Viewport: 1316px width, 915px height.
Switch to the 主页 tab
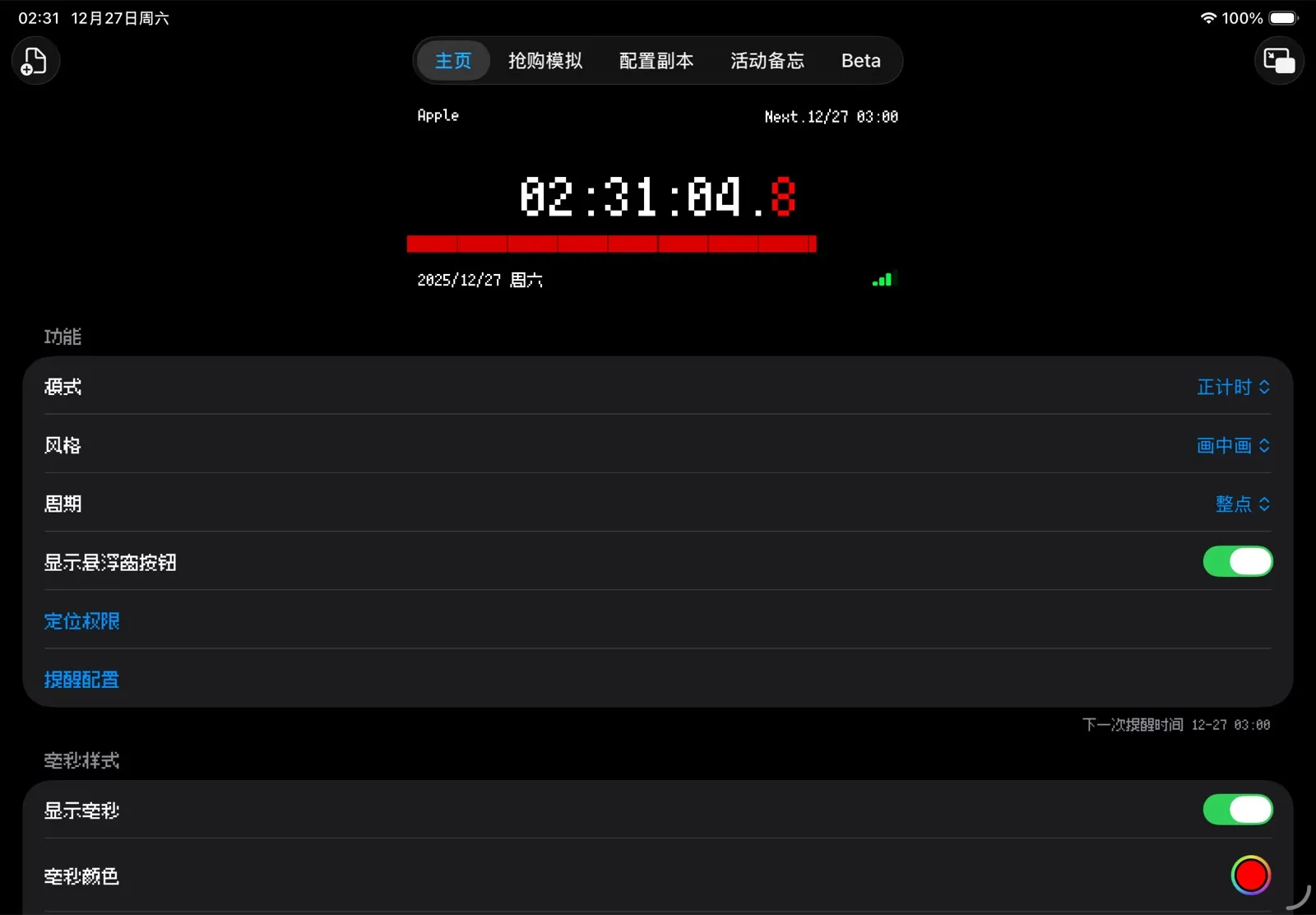[453, 61]
